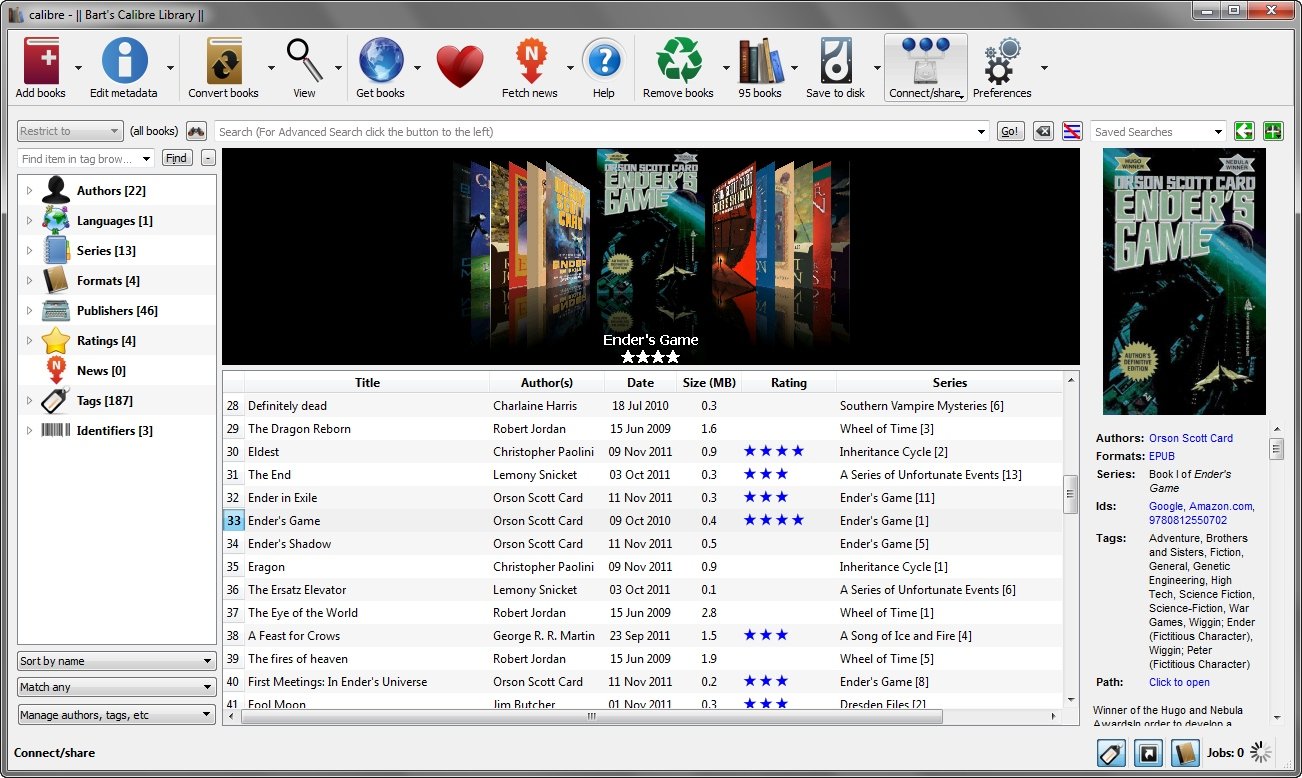The height and width of the screenshot is (778, 1302).
Task: Click the minus collapse button beside Find
Action: click(x=208, y=158)
